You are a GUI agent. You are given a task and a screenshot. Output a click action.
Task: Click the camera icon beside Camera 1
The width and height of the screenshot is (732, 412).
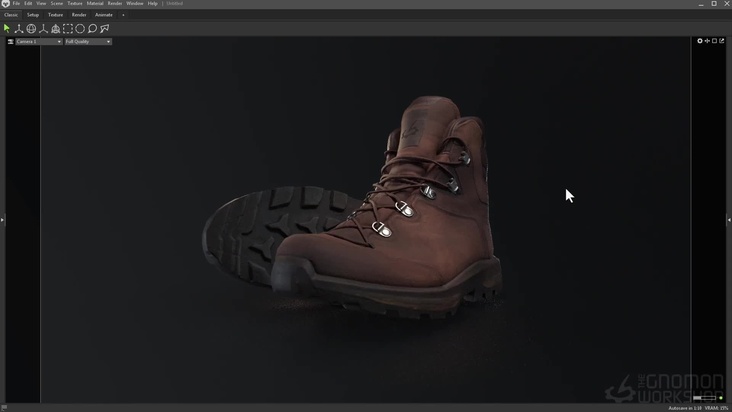point(10,42)
